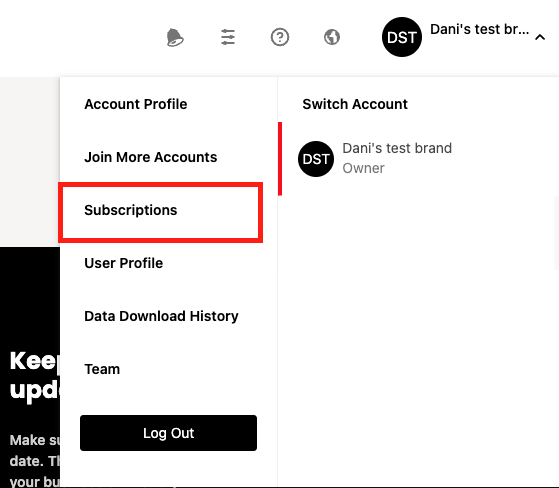
Task: Go to User Profile
Action: pos(123,263)
